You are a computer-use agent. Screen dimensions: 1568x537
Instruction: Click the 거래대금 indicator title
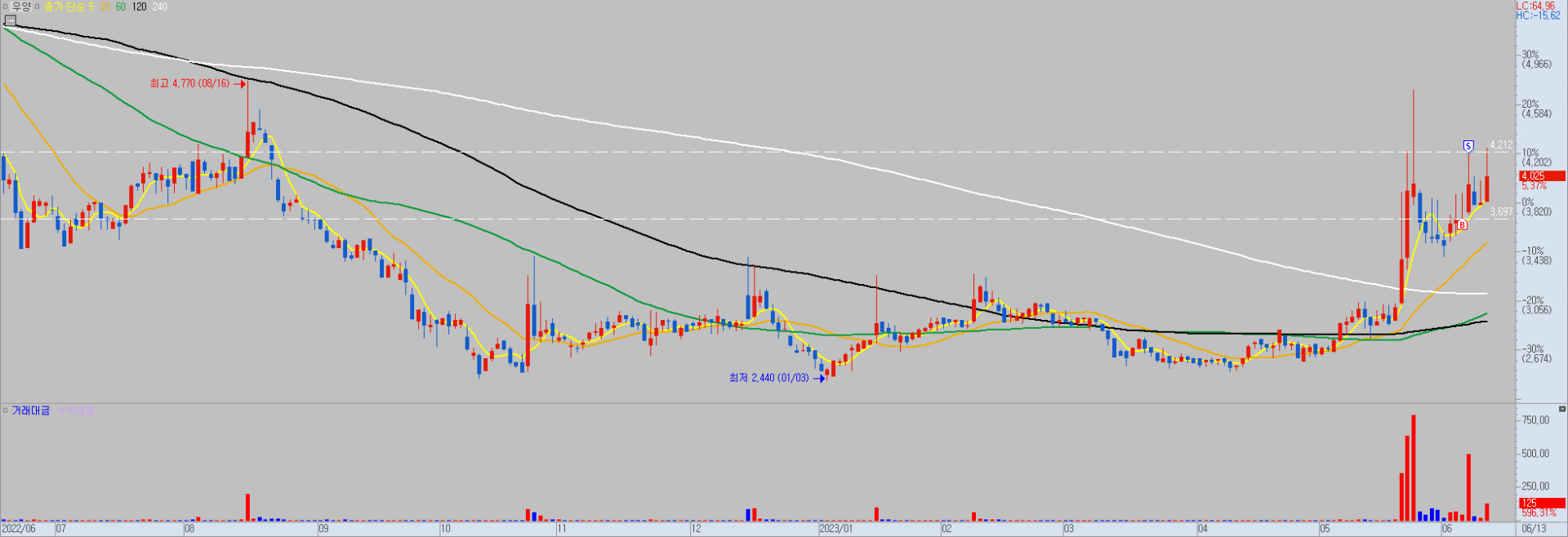click(31, 411)
